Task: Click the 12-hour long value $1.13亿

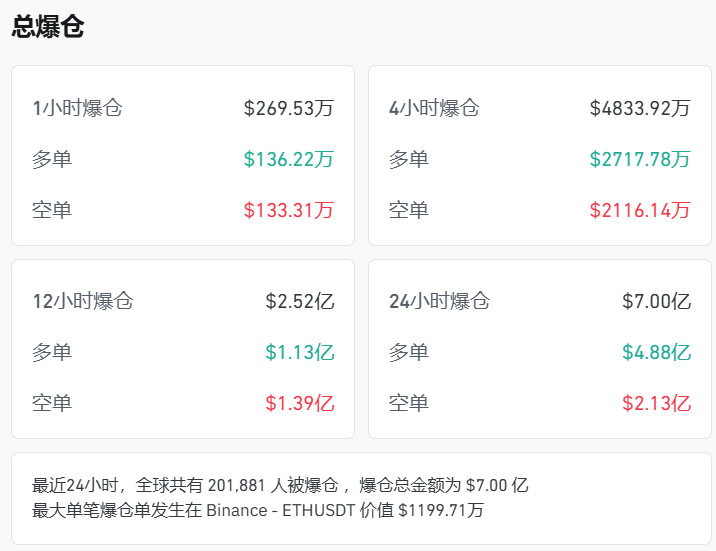Action: point(299,352)
